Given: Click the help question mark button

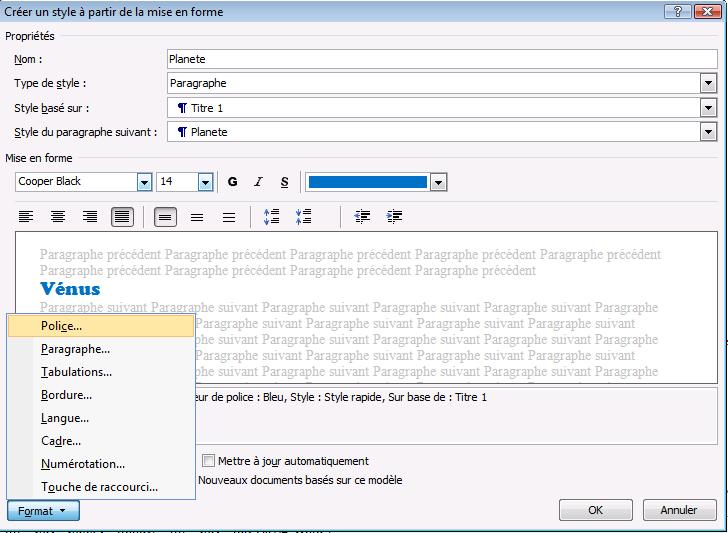Looking at the screenshot, I should 678,11.
